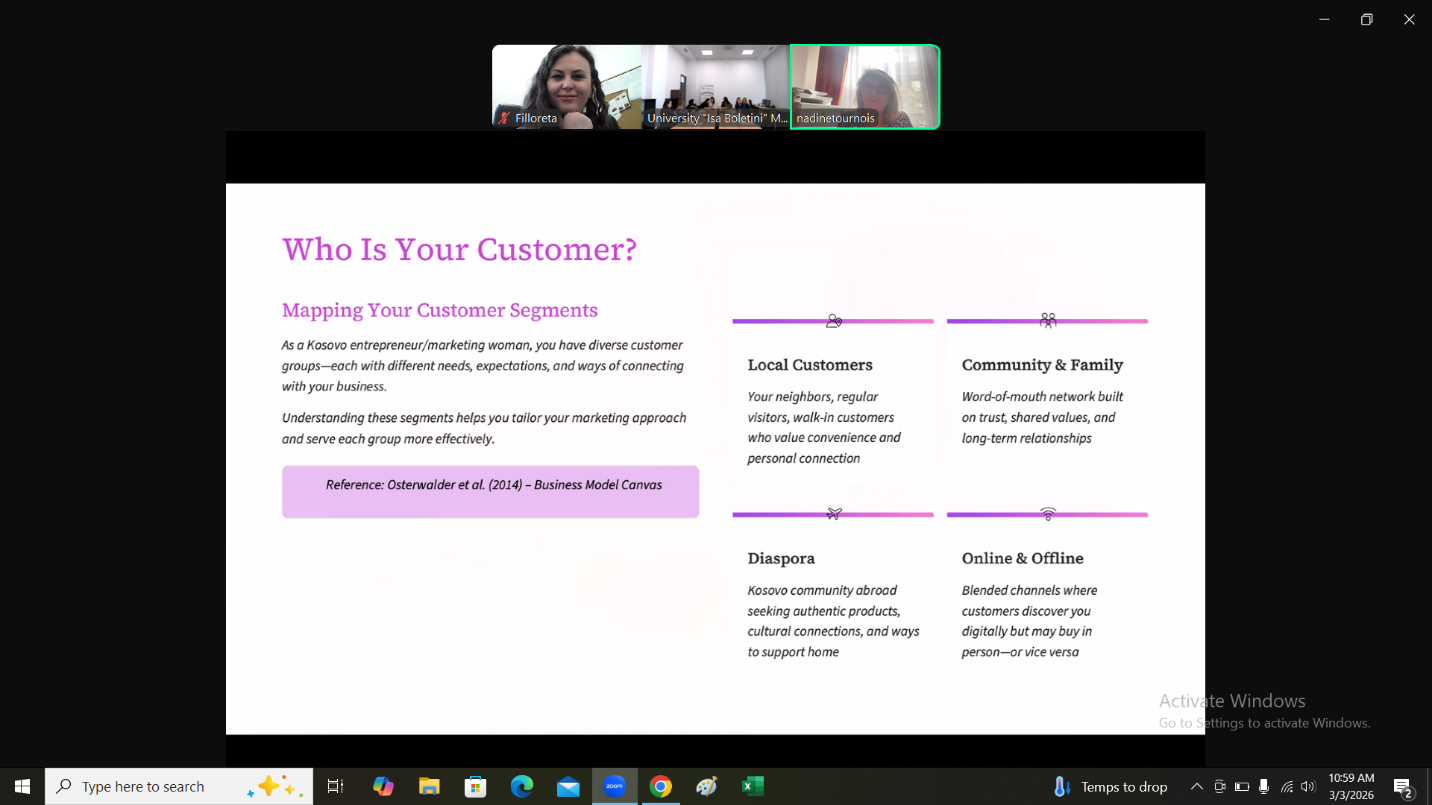
Task: Launch Microsoft Edge browser
Action: pos(522,787)
